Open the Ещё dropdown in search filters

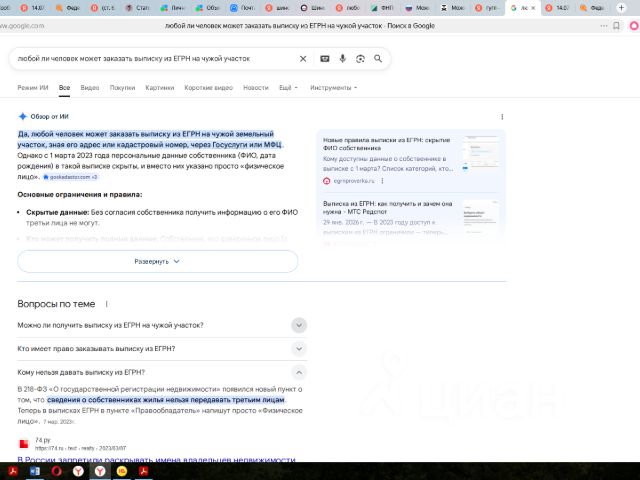[288, 88]
